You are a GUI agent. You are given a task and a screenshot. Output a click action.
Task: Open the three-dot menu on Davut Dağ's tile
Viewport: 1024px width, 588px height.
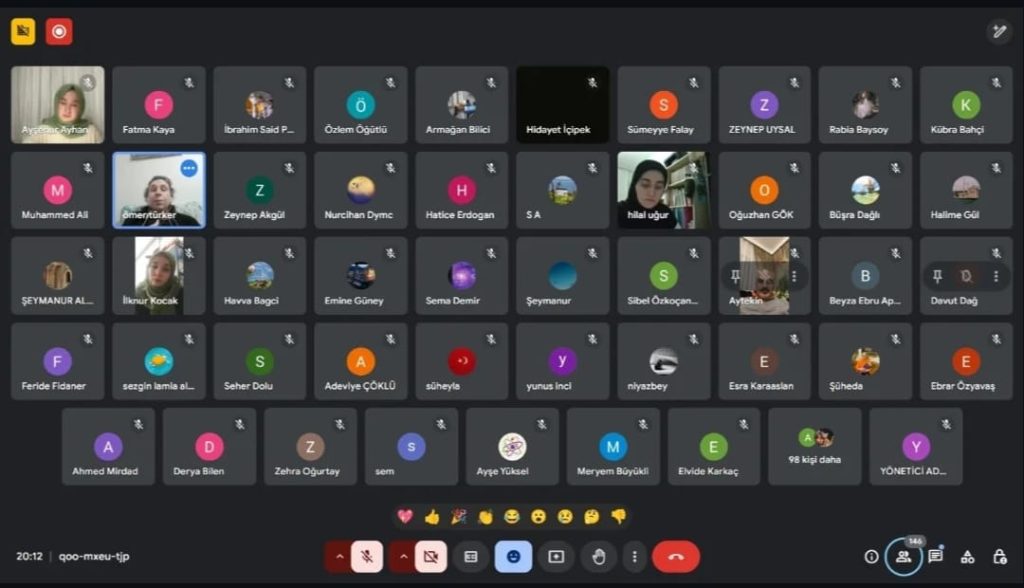pos(995,276)
